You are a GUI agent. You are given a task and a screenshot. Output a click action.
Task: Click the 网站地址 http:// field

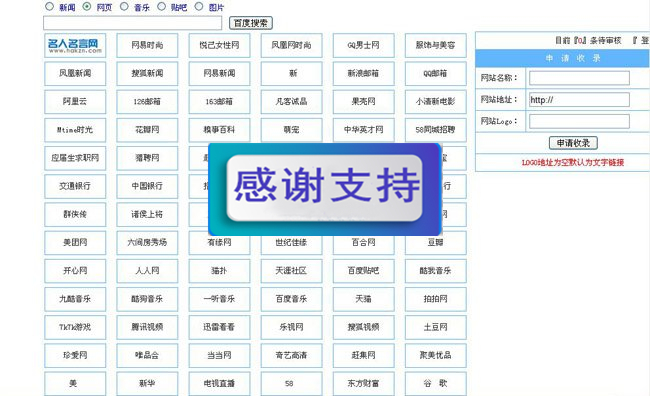coord(579,100)
